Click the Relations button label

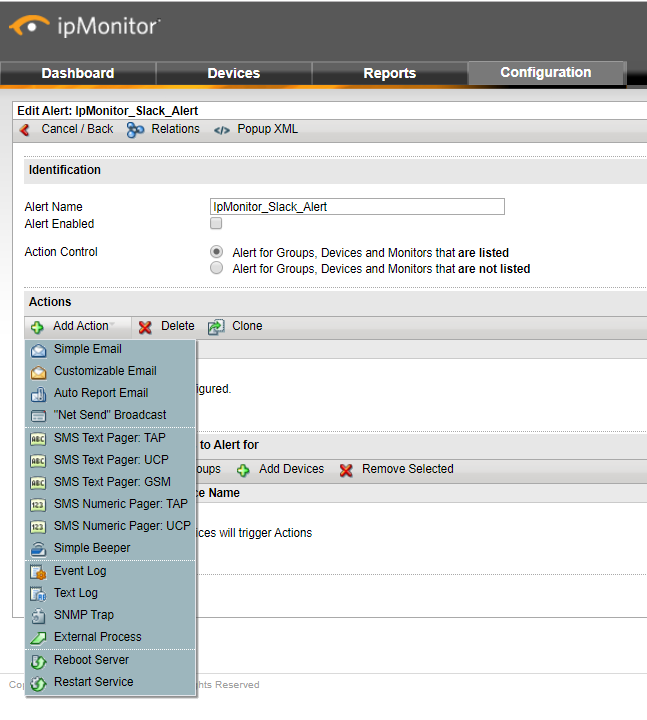click(175, 129)
